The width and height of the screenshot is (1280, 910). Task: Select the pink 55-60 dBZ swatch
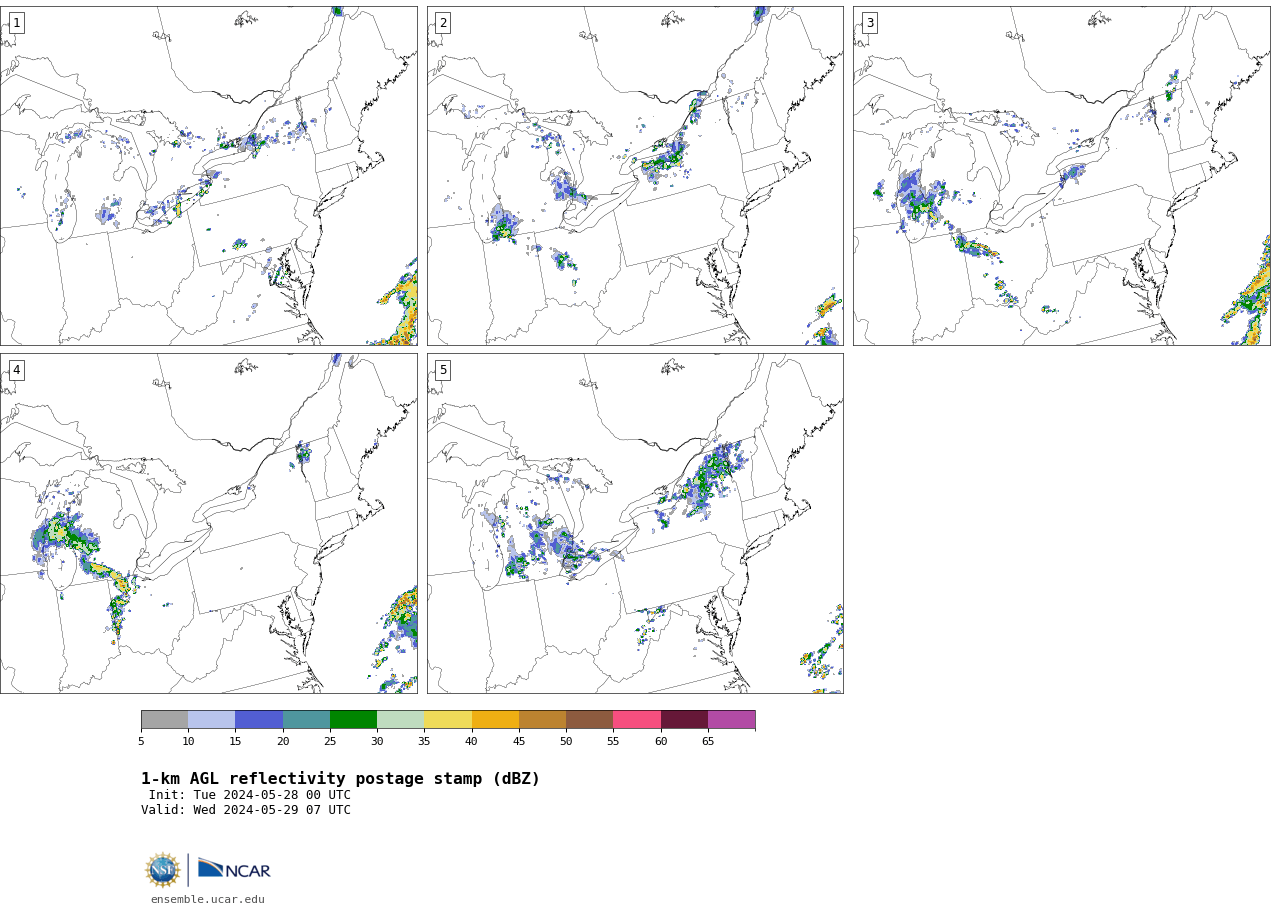pos(637,720)
